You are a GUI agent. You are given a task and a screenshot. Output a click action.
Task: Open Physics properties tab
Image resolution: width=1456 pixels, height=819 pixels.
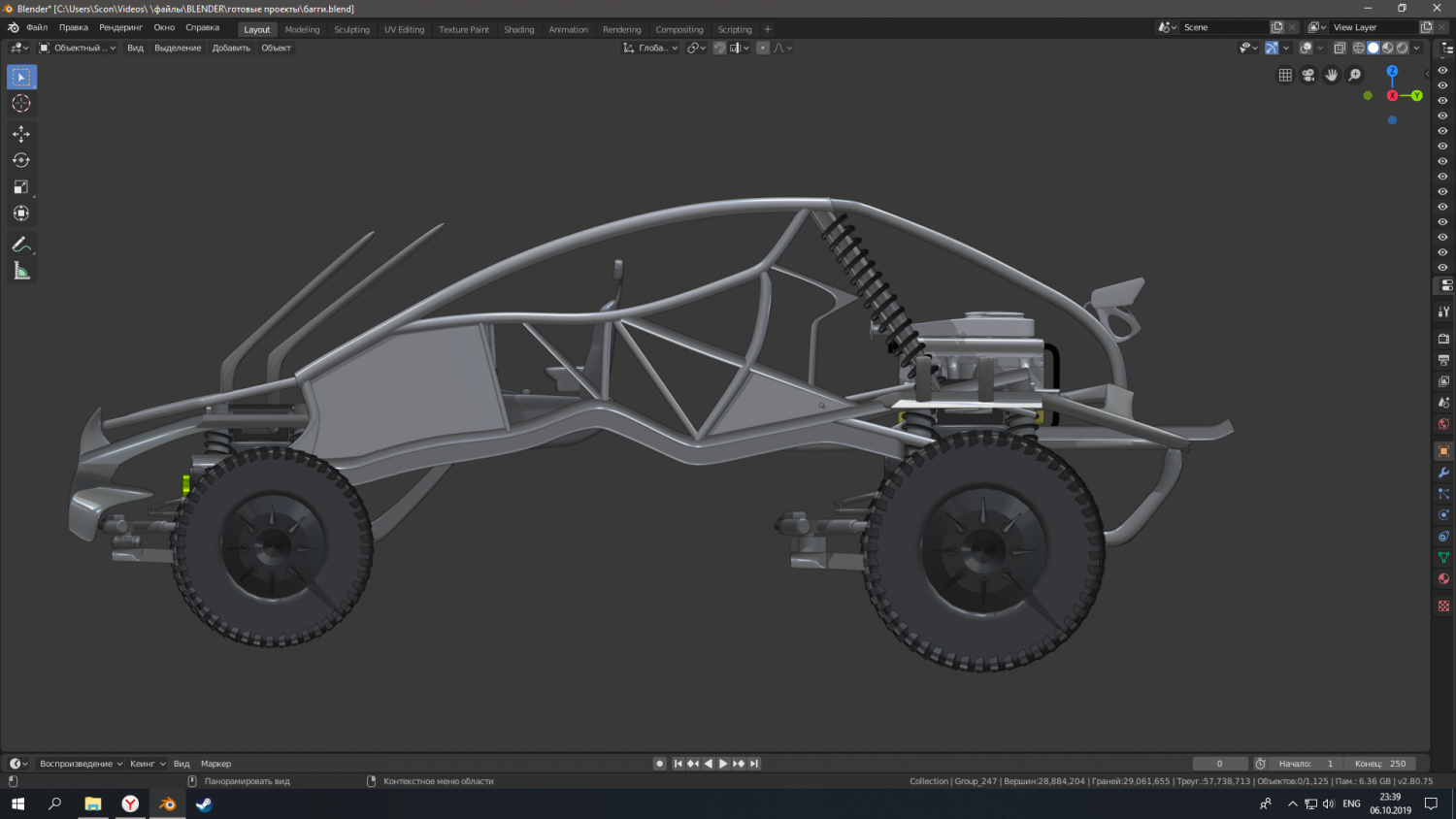(x=1444, y=515)
